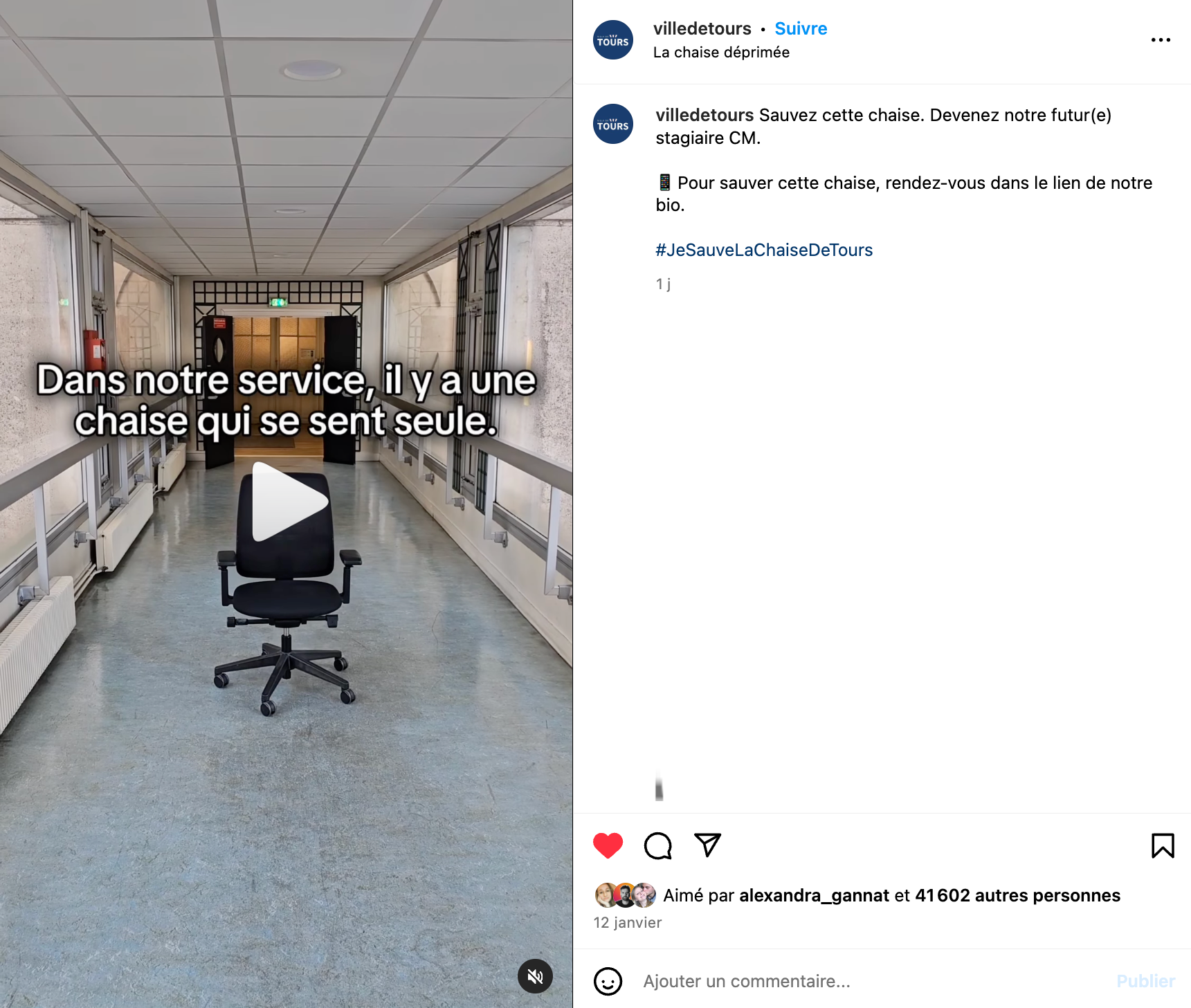This screenshot has width=1191, height=1008.
Task: Unmute the video using the speaker icon
Action: tap(535, 976)
